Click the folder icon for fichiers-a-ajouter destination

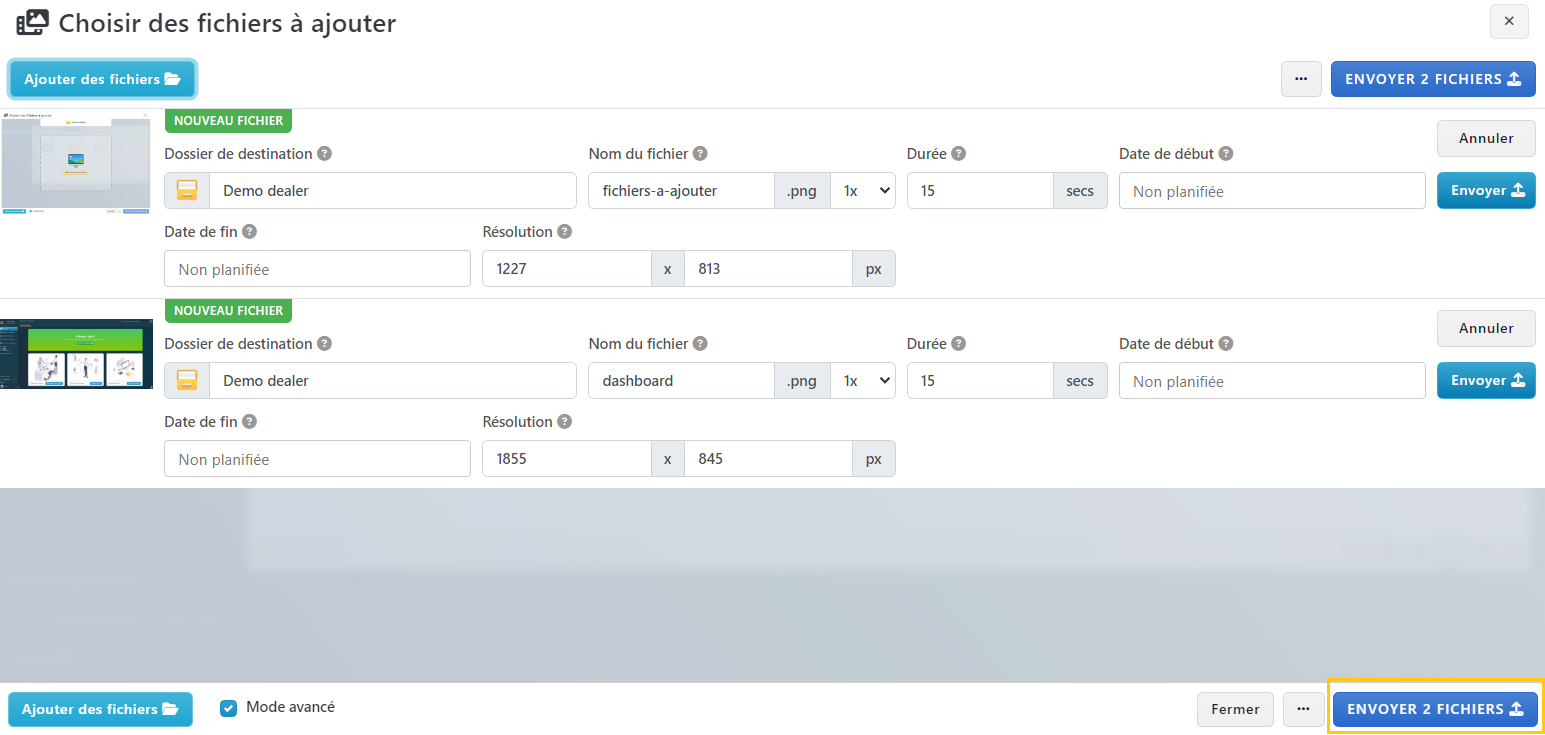click(187, 191)
